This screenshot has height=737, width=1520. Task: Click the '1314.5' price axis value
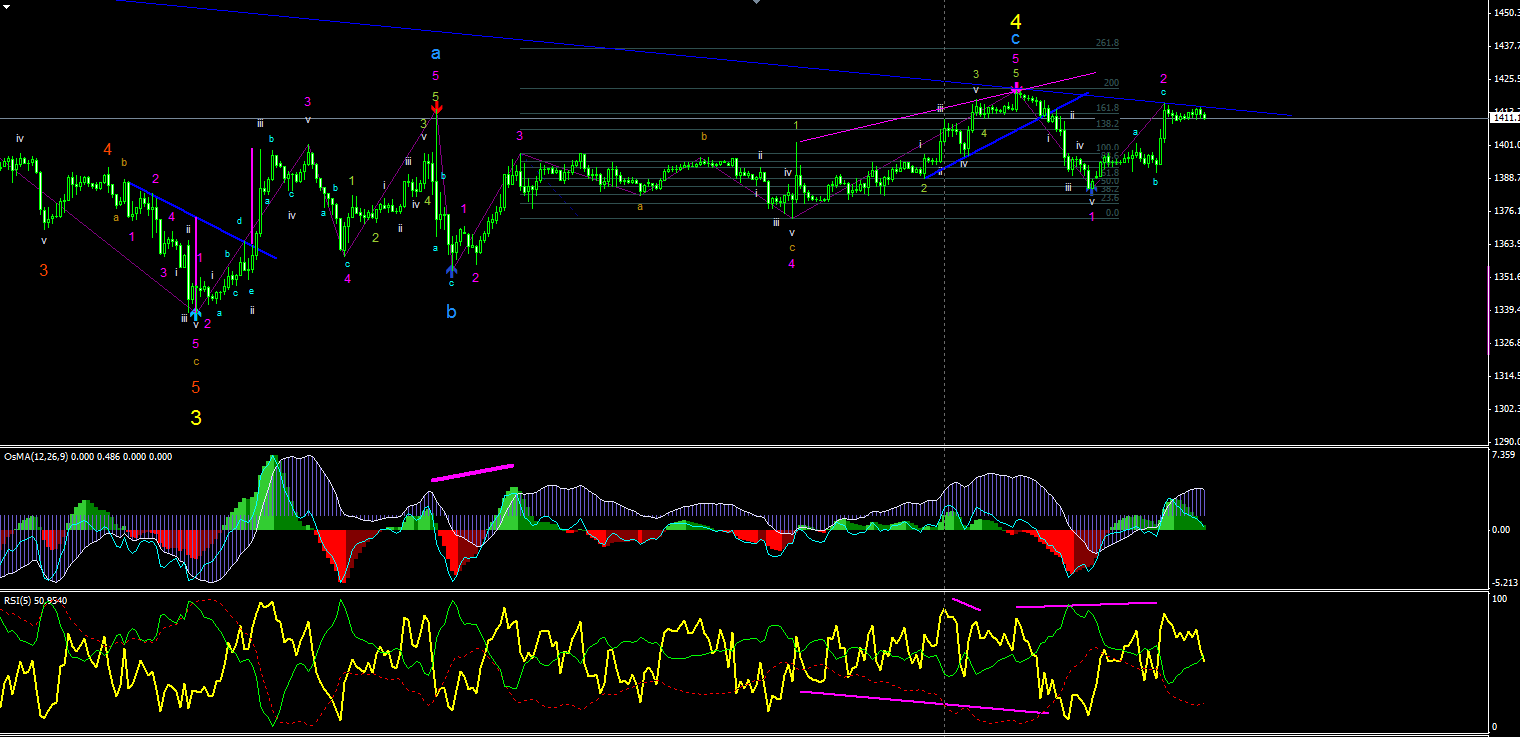(1506, 376)
